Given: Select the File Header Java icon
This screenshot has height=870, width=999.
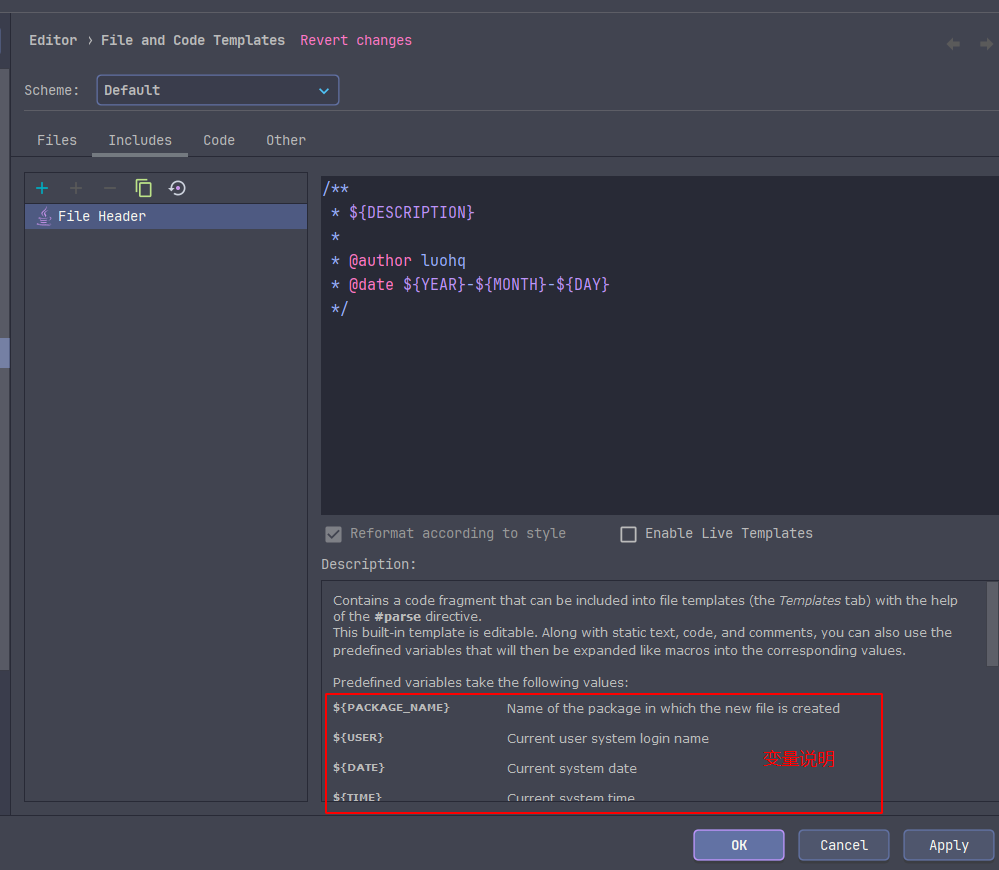Looking at the screenshot, I should point(43,216).
